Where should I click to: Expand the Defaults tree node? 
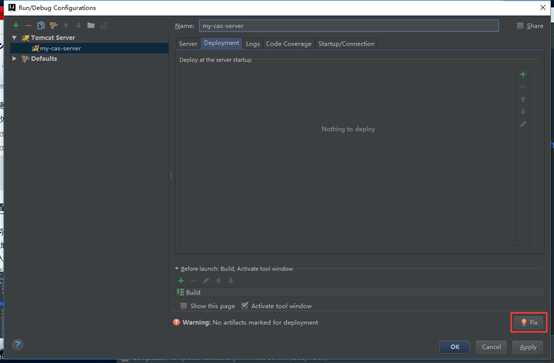click(x=14, y=59)
